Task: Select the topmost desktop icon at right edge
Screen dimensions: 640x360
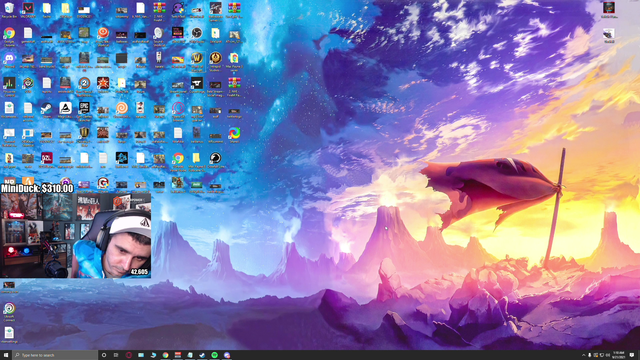Action: pos(609,10)
